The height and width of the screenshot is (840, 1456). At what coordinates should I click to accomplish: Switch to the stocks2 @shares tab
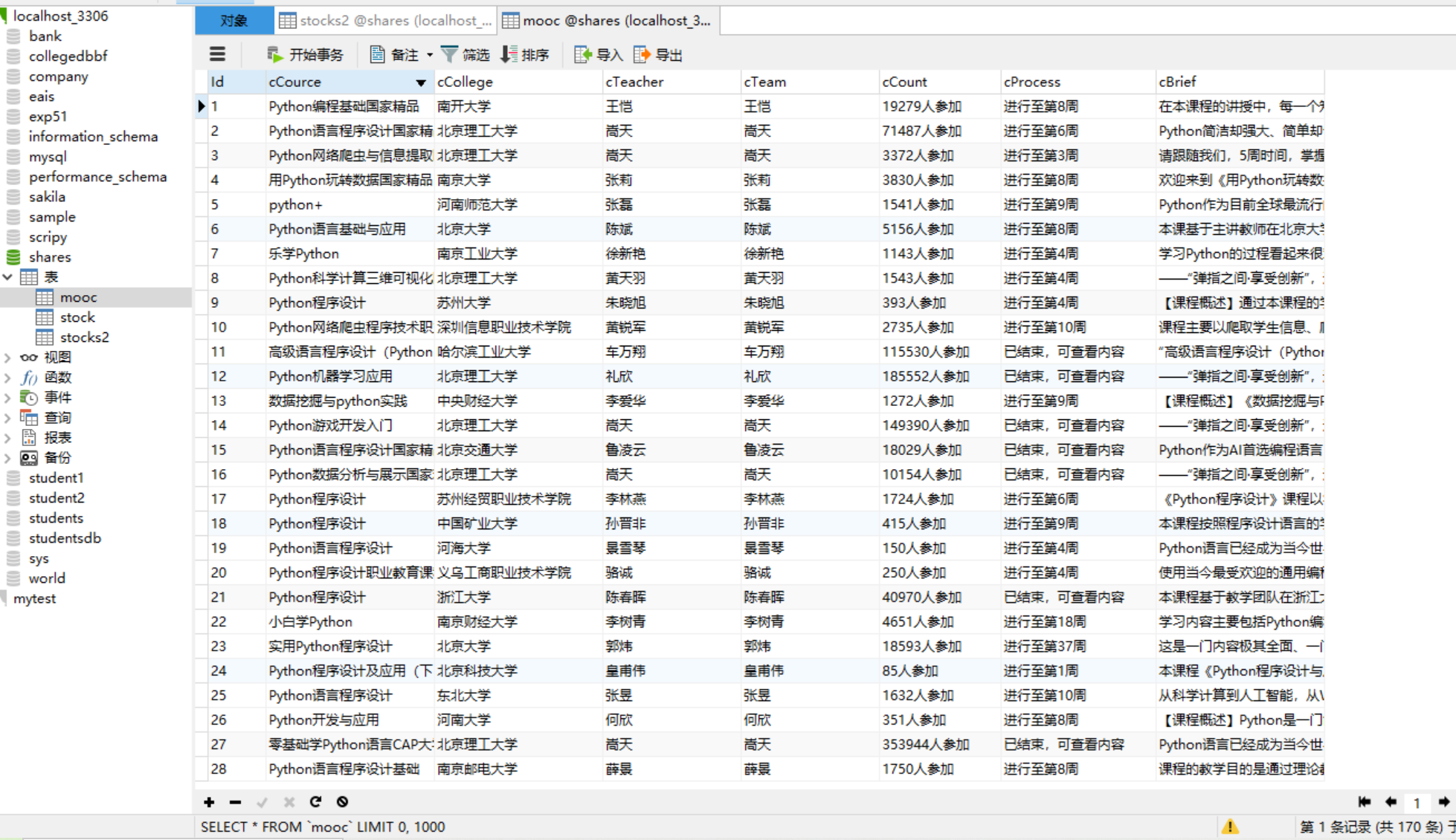pos(386,21)
